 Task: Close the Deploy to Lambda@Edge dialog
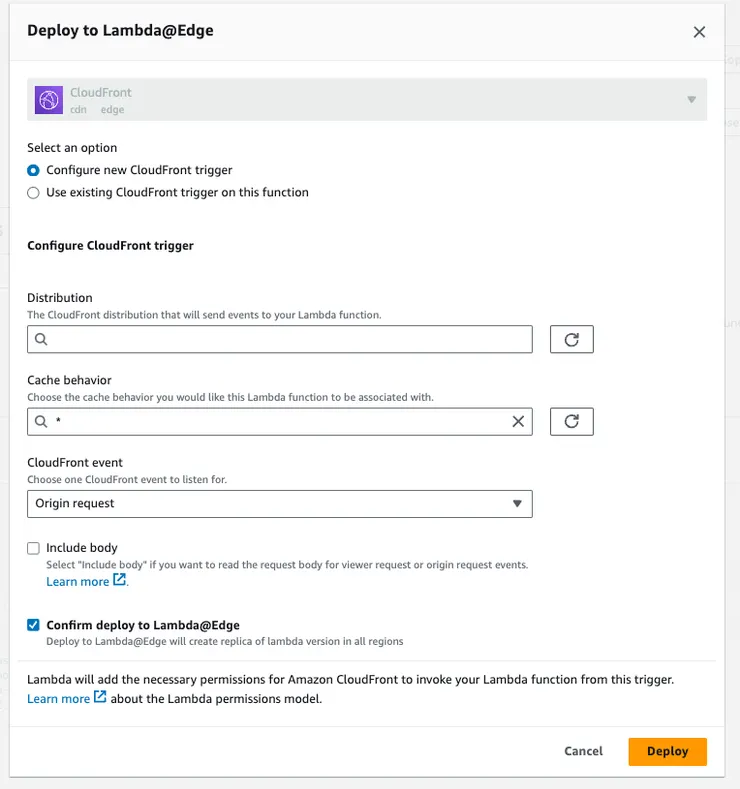(x=699, y=31)
